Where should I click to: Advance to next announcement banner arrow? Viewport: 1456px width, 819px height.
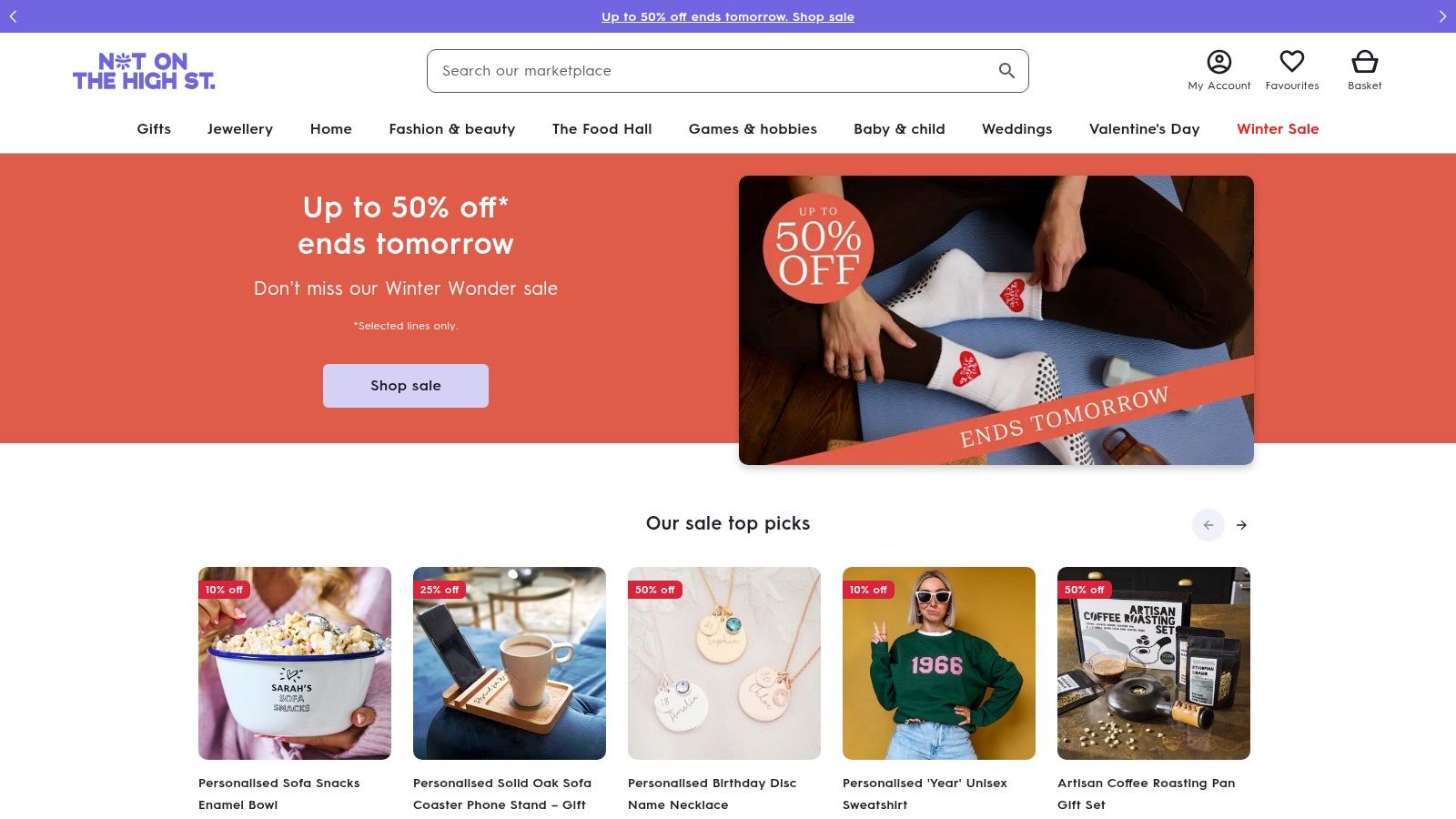click(1442, 16)
